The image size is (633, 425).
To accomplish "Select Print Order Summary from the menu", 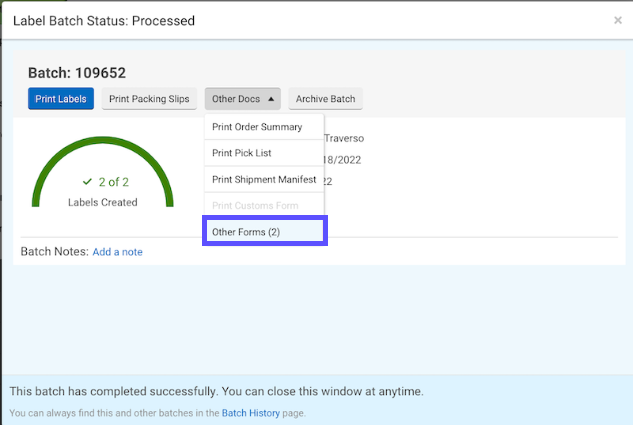I will coord(257,127).
